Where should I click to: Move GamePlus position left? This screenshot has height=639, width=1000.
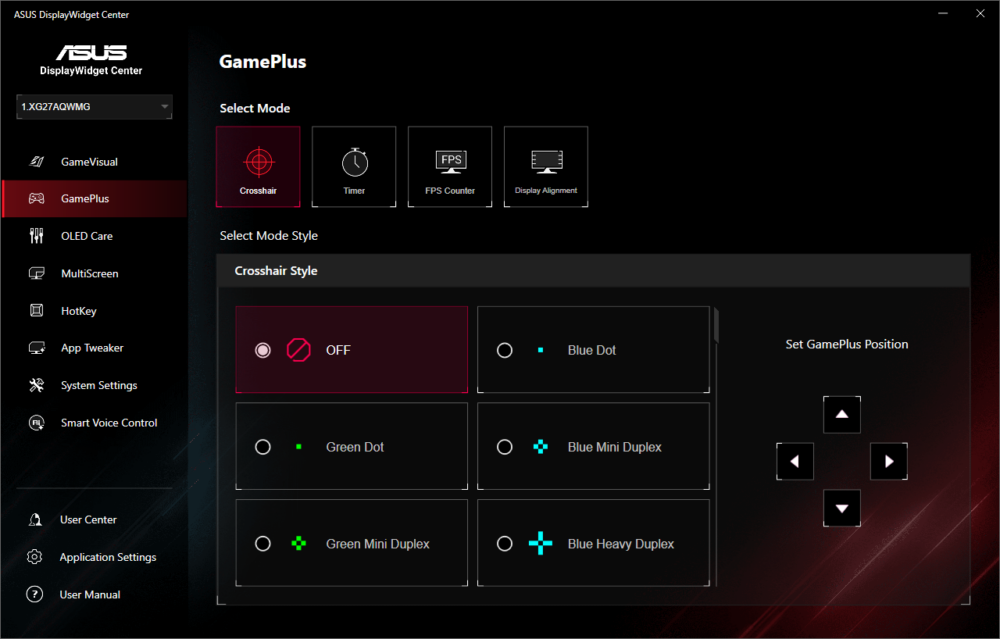point(794,461)
